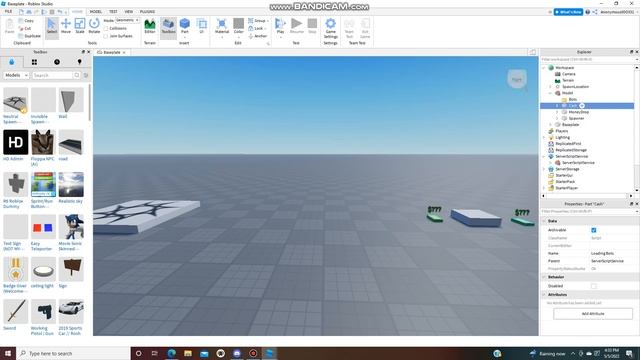Open the Windows Start menu
640x360 pixels.
pyautogui.click(x=8, y=353)
